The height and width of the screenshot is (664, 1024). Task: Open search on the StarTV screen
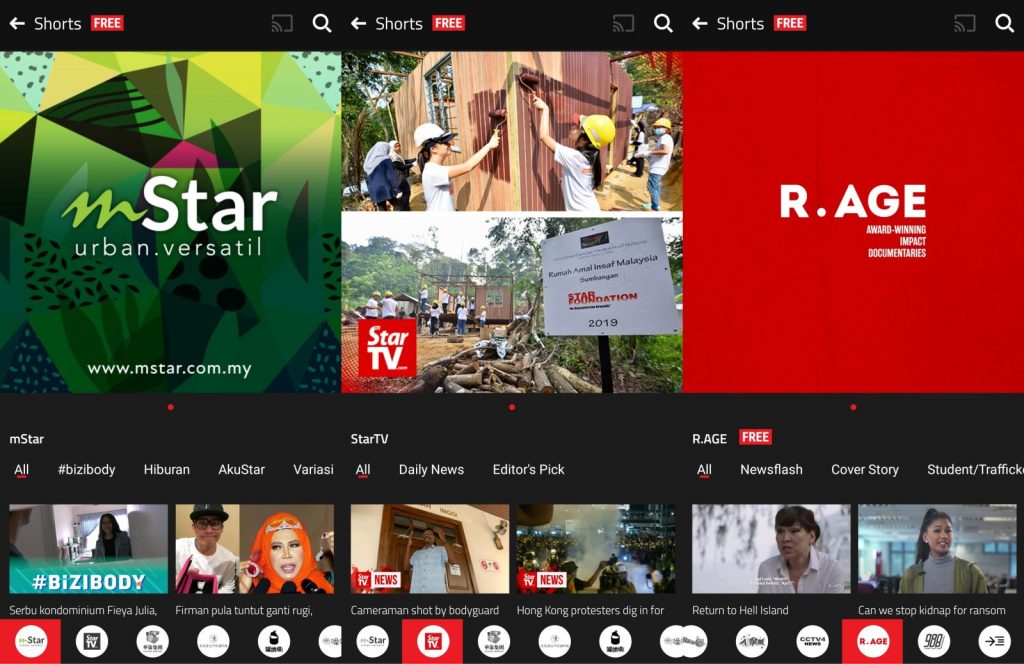663,24
